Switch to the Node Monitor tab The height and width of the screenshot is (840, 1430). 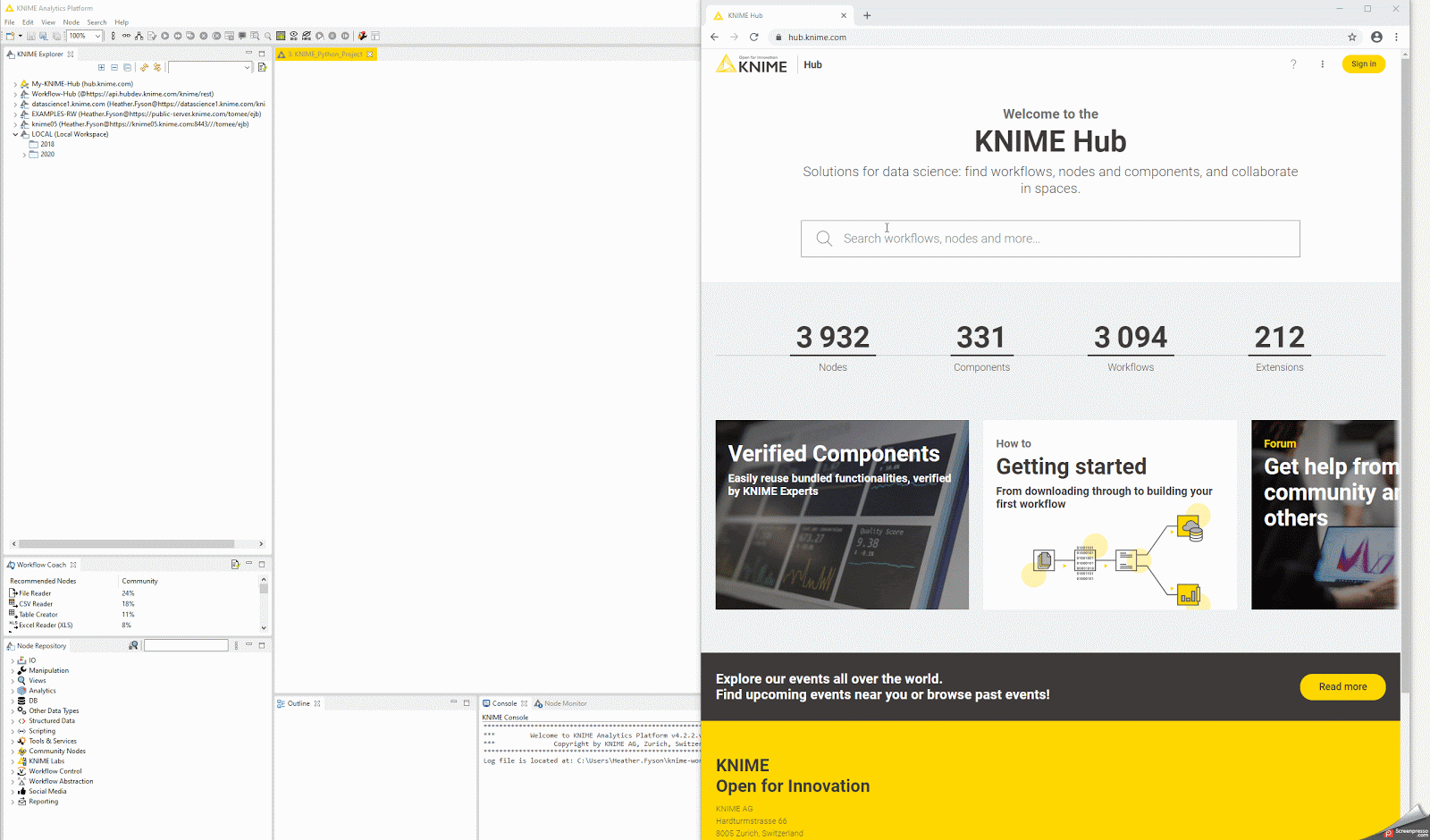coord(560,703)
